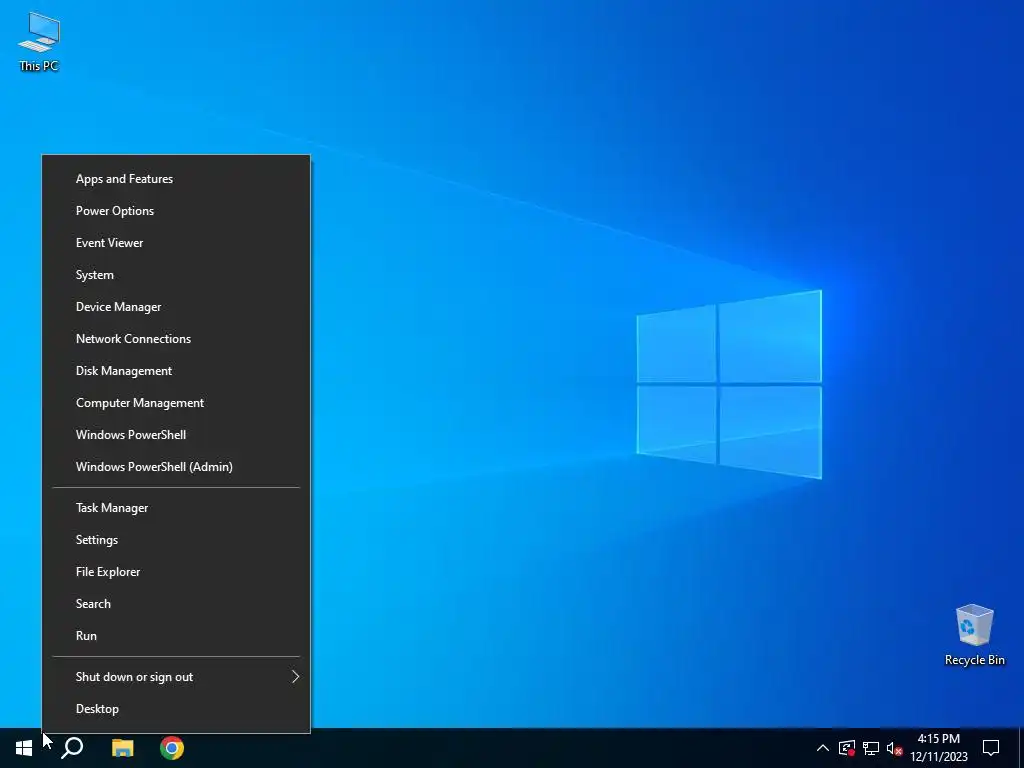Start Windows PowerShell (Admin)
Viewport: 1024px width, 768px height.
click(x=176, y=467)
